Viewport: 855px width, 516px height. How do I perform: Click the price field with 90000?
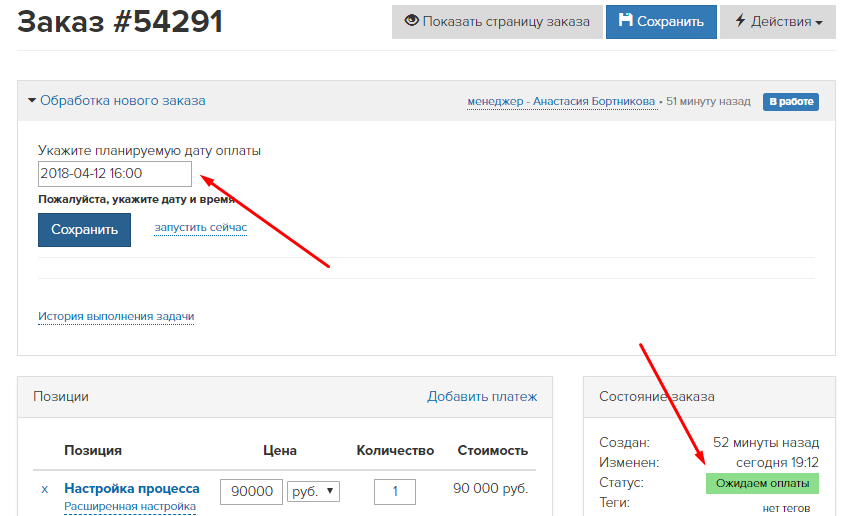(x=251, y=491)
